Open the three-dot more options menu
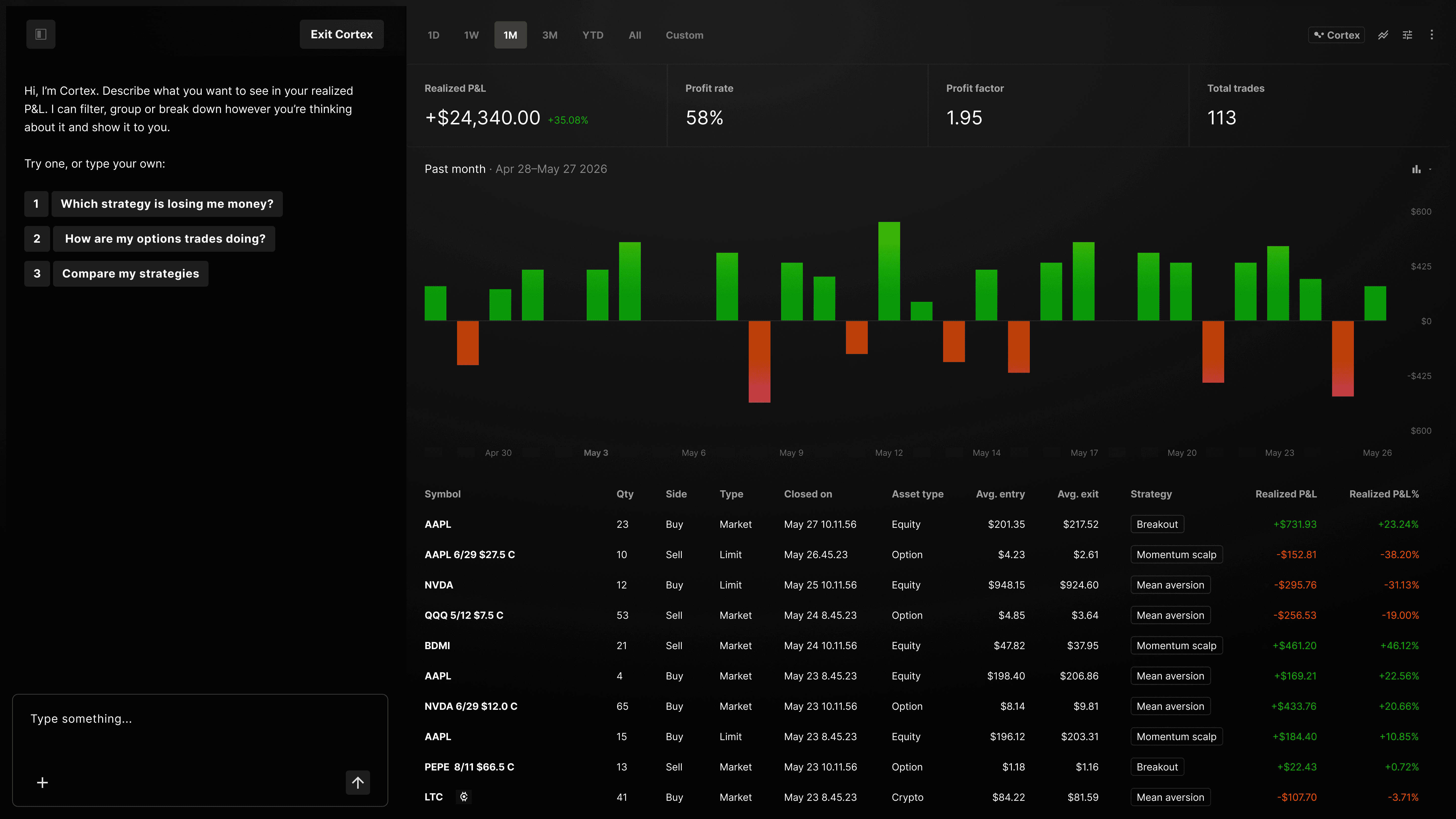The image size is (1456, 819). (x=1432, y=35)
